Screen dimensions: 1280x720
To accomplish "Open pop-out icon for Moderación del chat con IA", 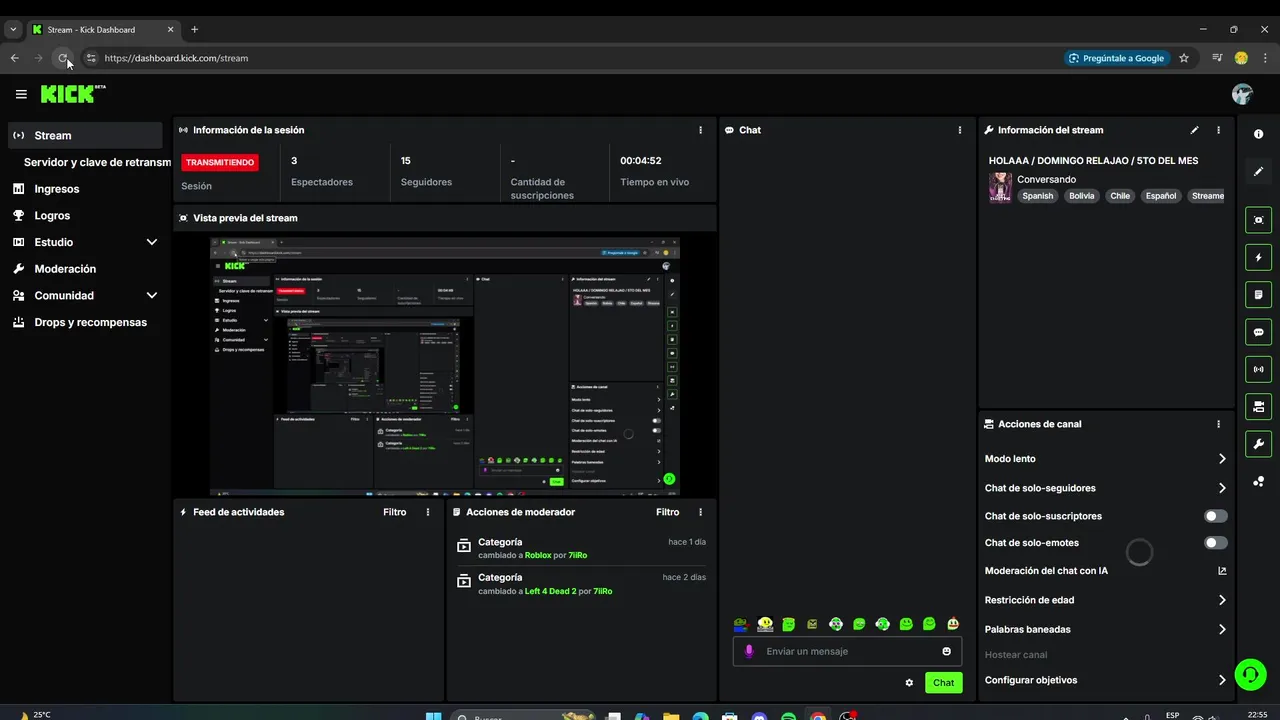I will point(1222,571).
